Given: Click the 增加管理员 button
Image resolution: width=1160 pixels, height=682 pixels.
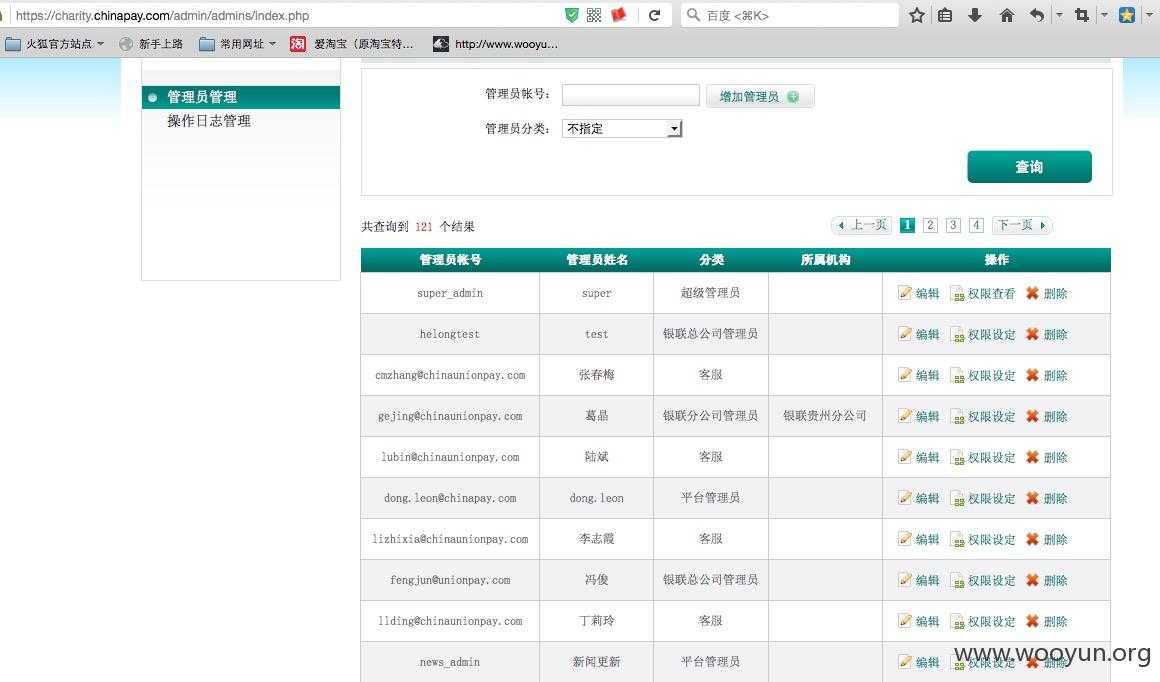Looking at the screenshot, I should pos(760,96).
